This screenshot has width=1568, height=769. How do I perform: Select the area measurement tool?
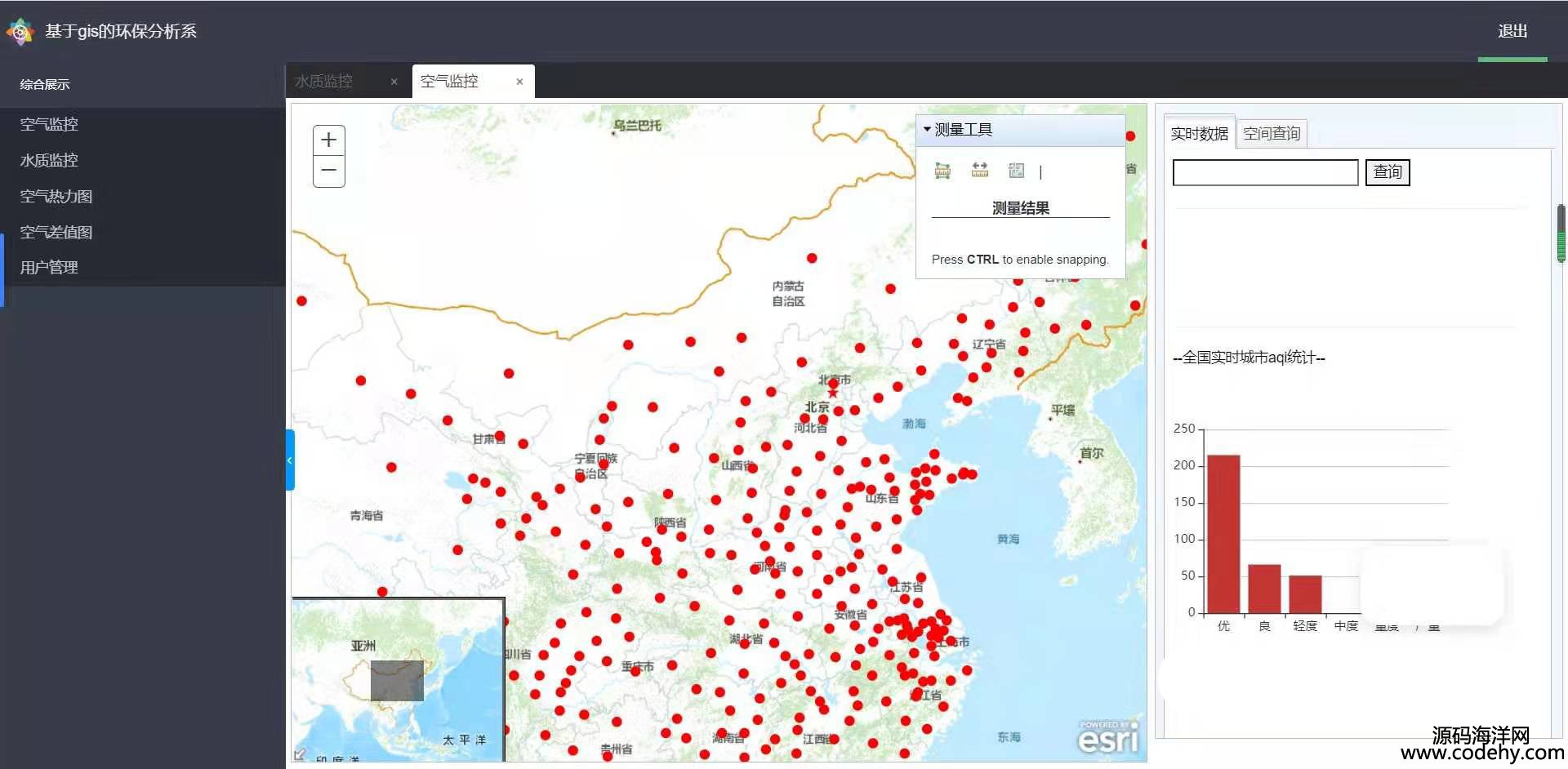coord(942,171)
